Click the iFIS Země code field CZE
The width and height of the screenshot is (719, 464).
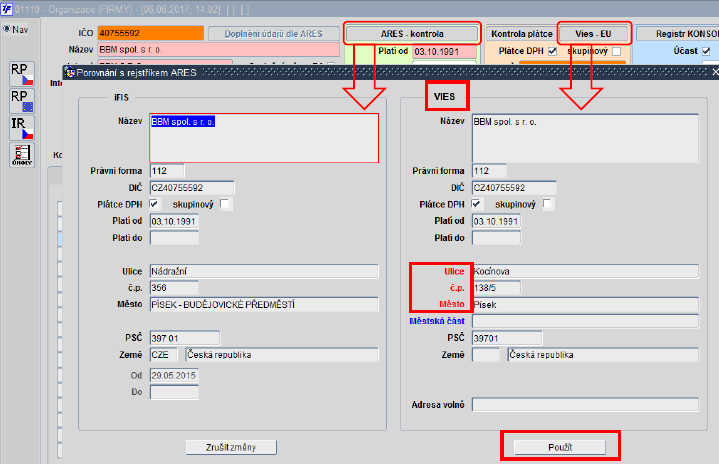(164, 354)
